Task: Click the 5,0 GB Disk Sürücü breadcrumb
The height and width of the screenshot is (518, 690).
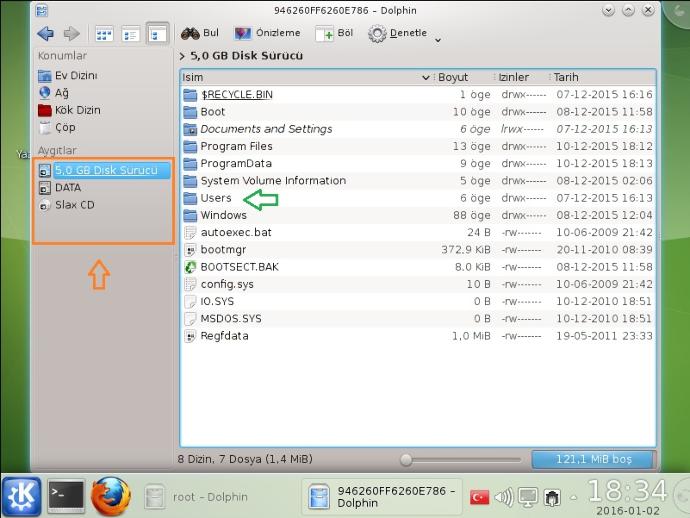Action: pyautogui.click(x=246, y=56)
